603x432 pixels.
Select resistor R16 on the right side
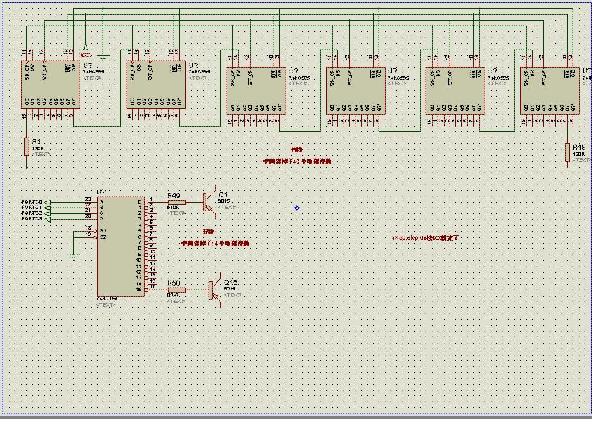(568, 152)
